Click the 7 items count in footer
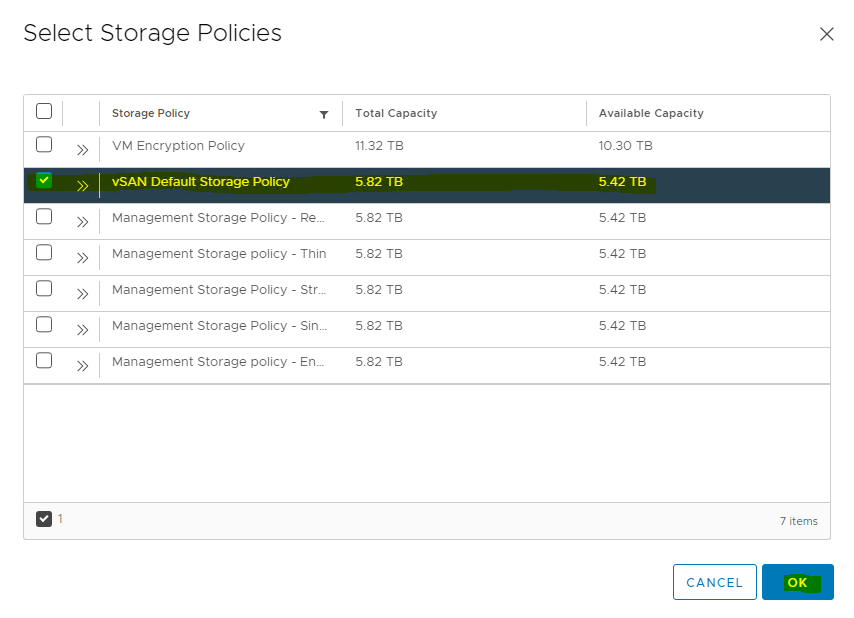The image size is (854, 618). (798, 521)
